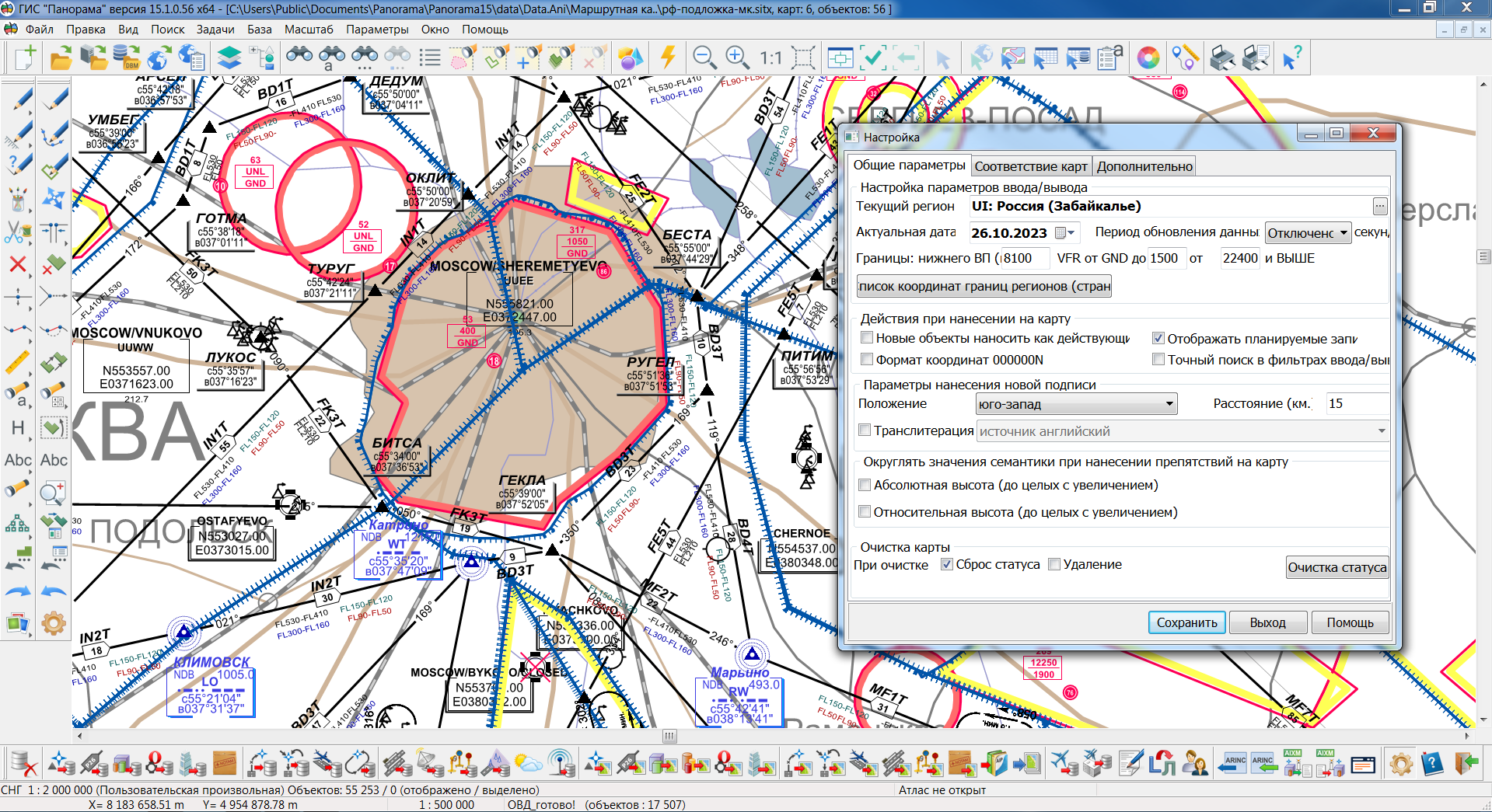Screen dimensions: 1492x812
Task: Toggle coordinate format 000000N checkbox
Action: coord(867,360)
